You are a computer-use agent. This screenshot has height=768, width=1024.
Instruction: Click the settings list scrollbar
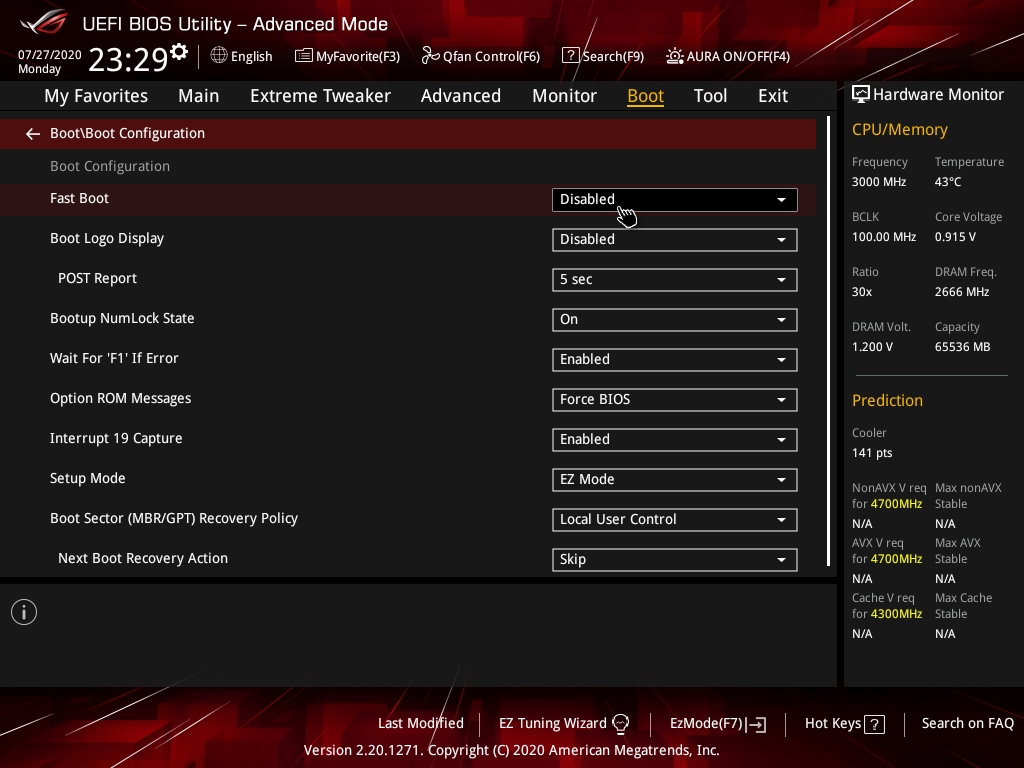point(828,342)
